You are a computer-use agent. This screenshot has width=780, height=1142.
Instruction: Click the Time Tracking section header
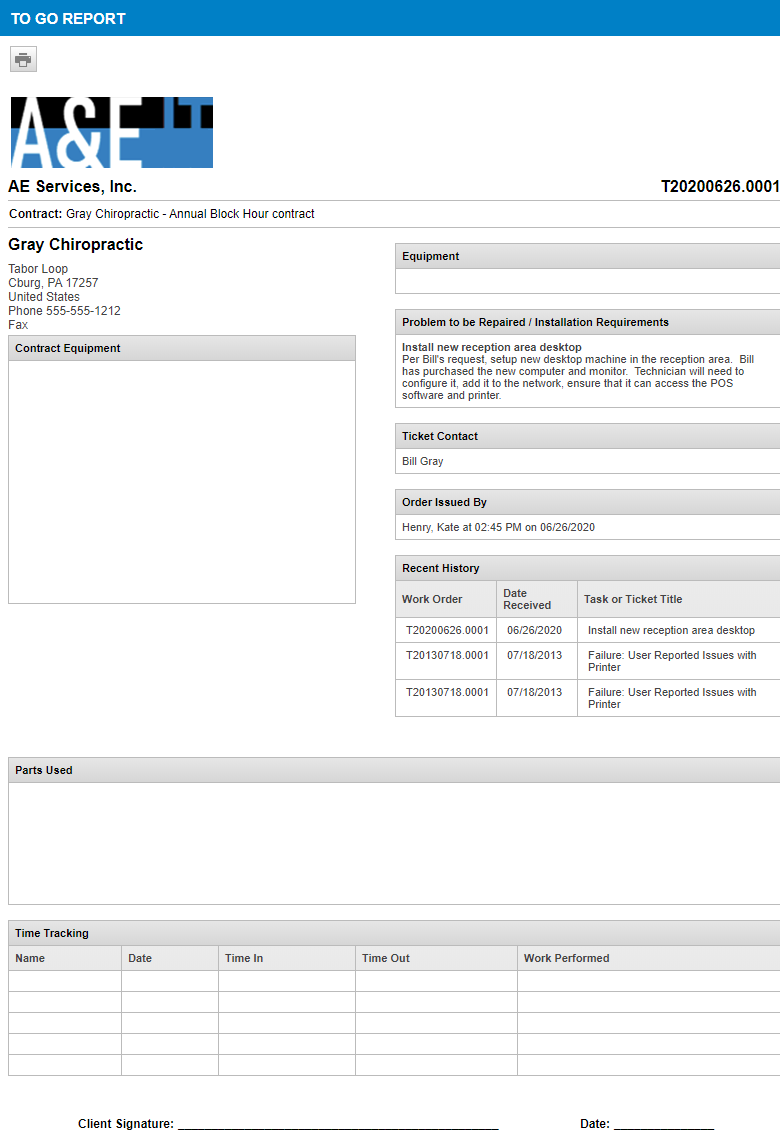394,934
